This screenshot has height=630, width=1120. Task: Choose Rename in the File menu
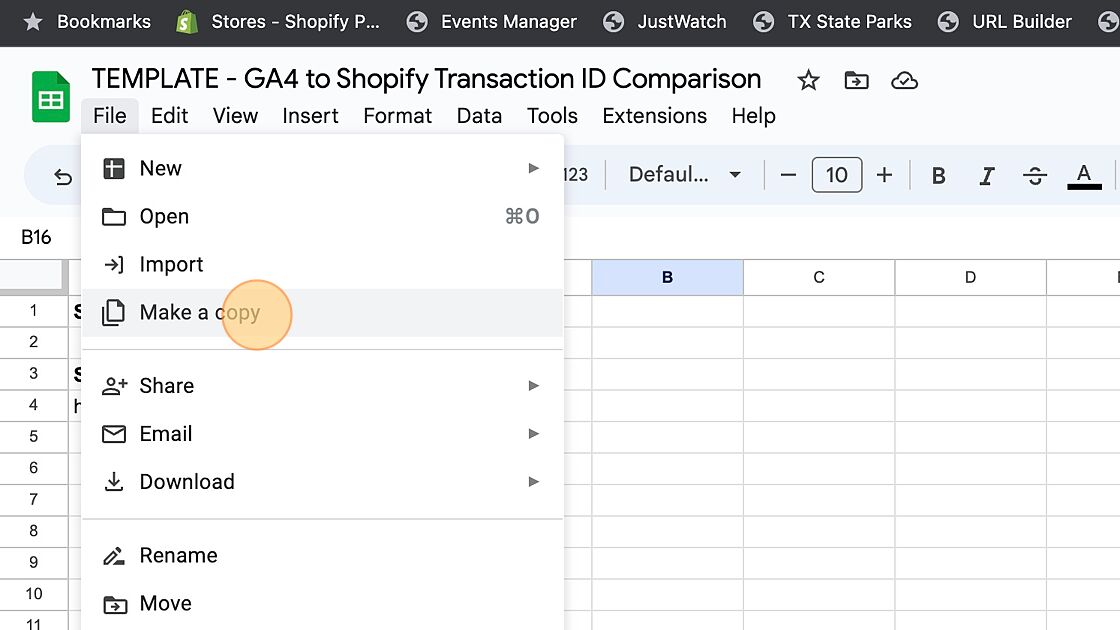pyautogui.click(x=178, y=556)
